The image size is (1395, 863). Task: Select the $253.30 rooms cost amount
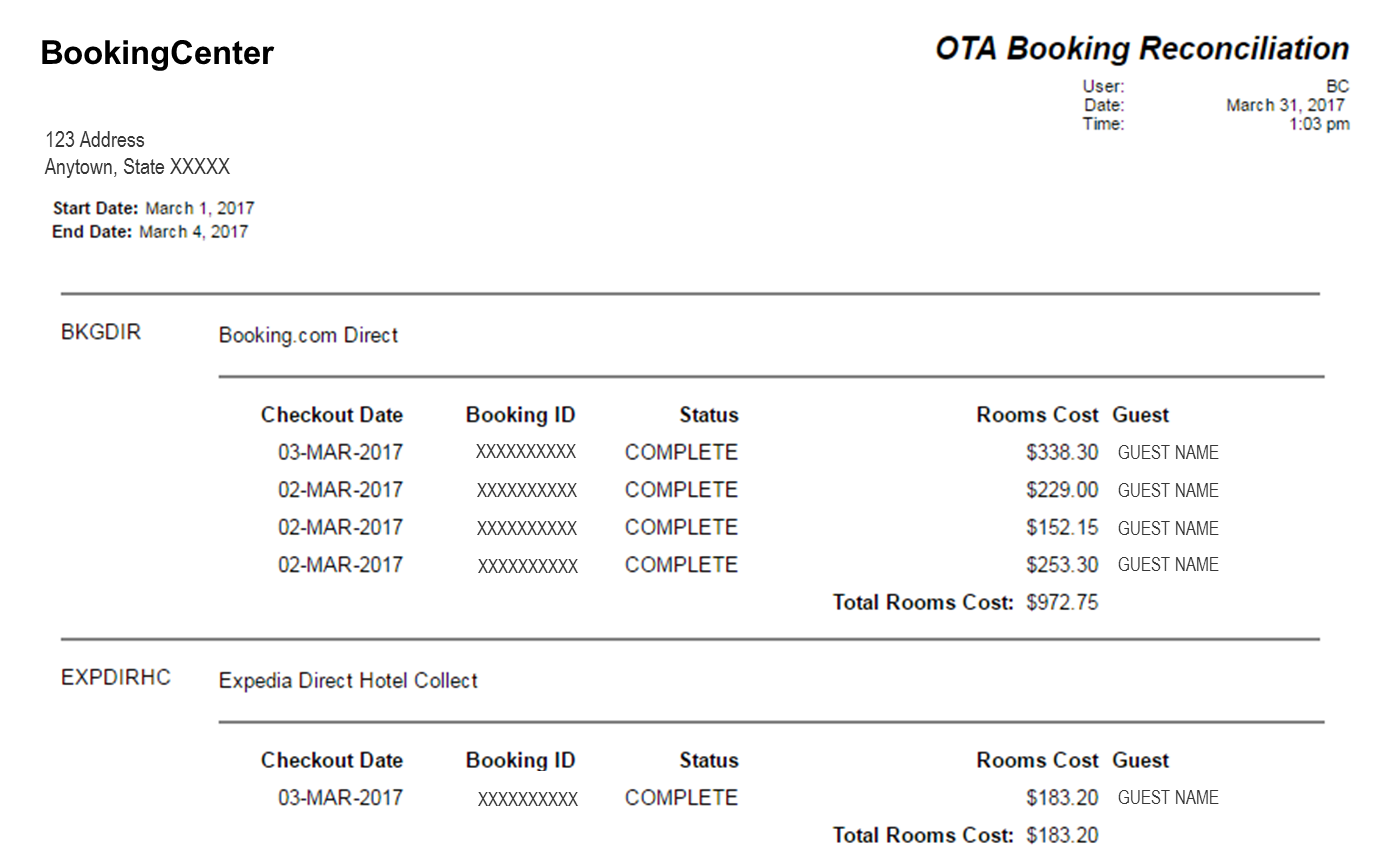[1062, 565]
